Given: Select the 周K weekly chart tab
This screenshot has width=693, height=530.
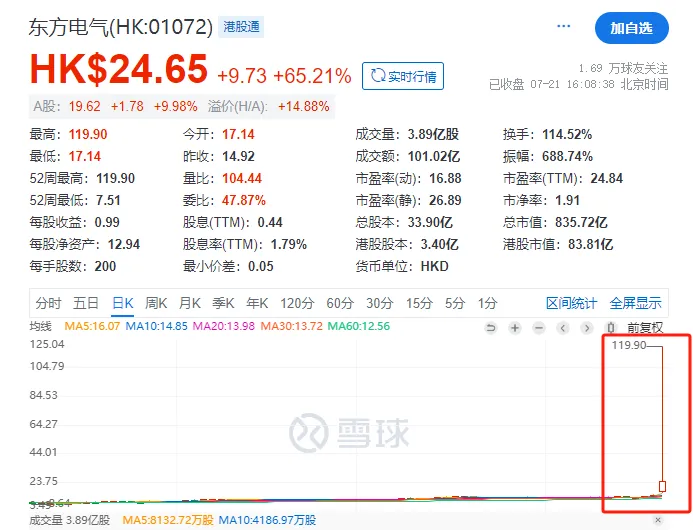Looking at the screenshot, I should (x=155, y=303).
